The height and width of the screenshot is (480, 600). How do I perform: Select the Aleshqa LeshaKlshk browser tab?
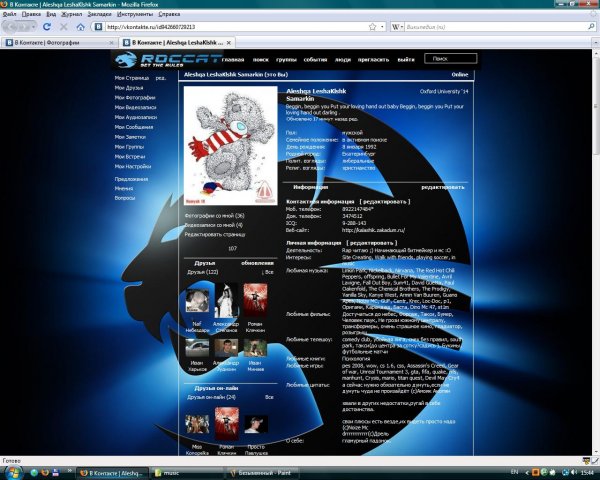pos(177,43)
